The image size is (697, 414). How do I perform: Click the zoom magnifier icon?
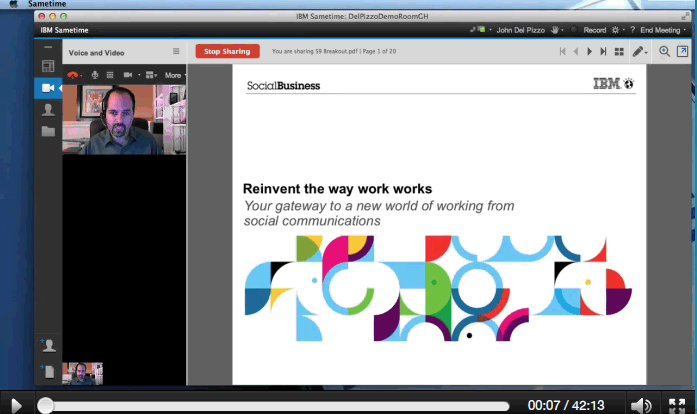click(665, 52)
